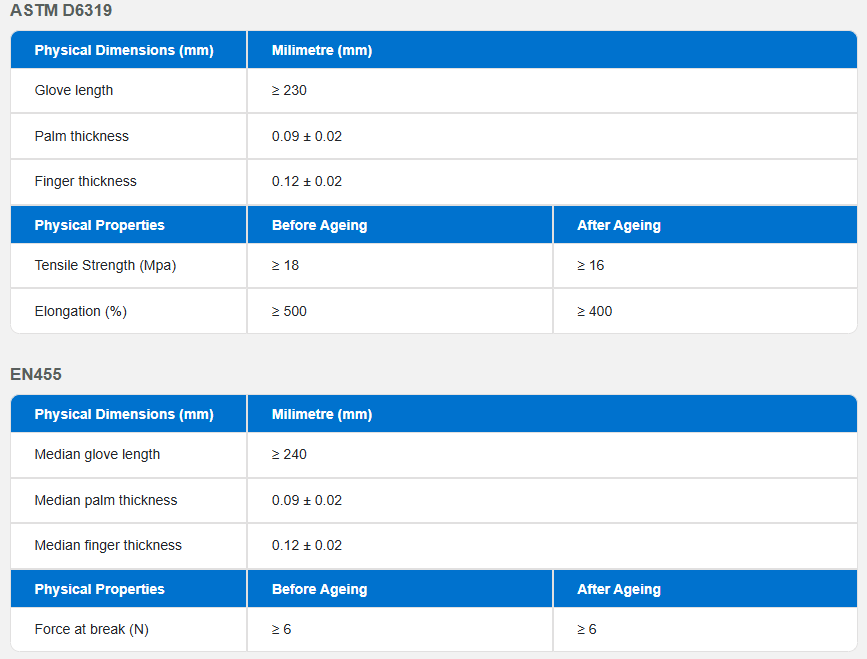The width and height of the screenshot is (867, 659).
Task: Click the ASTM D6319 heading
Action: [x=61, y=11]
